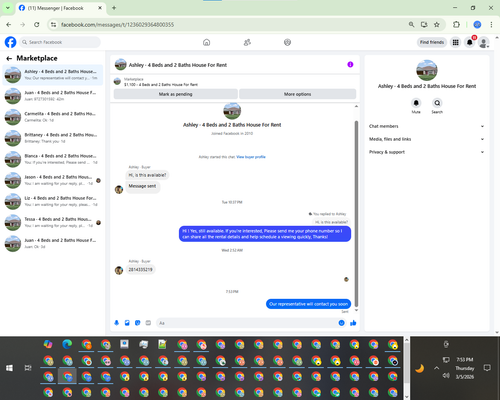Screen dimensions: 500x400
Task: Click the browser address bar URL
Action: 117,25
